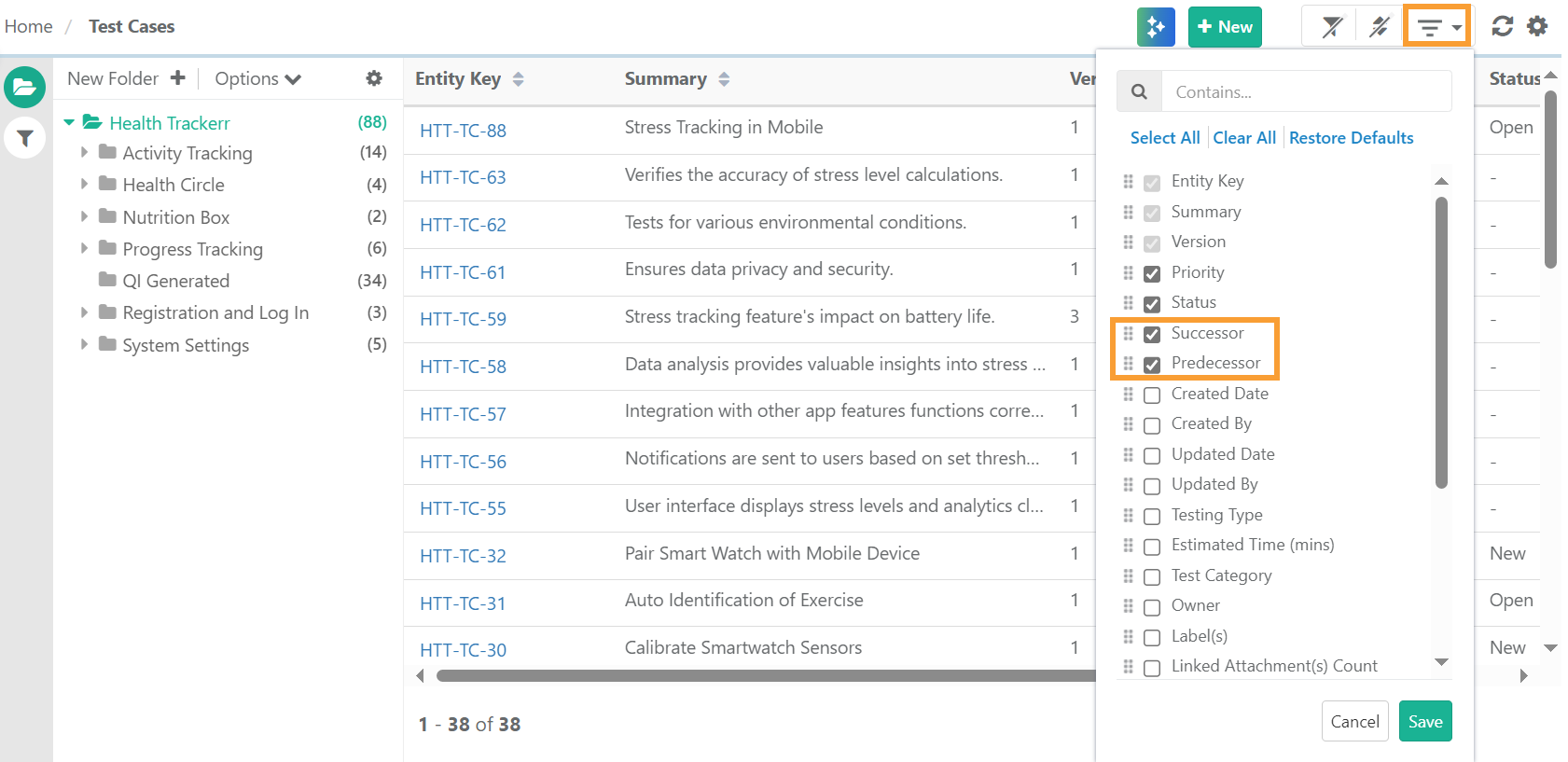Click the refresh icon in top toolbar
This screenshot has height=762, width=1568.
pos(1502,26)
